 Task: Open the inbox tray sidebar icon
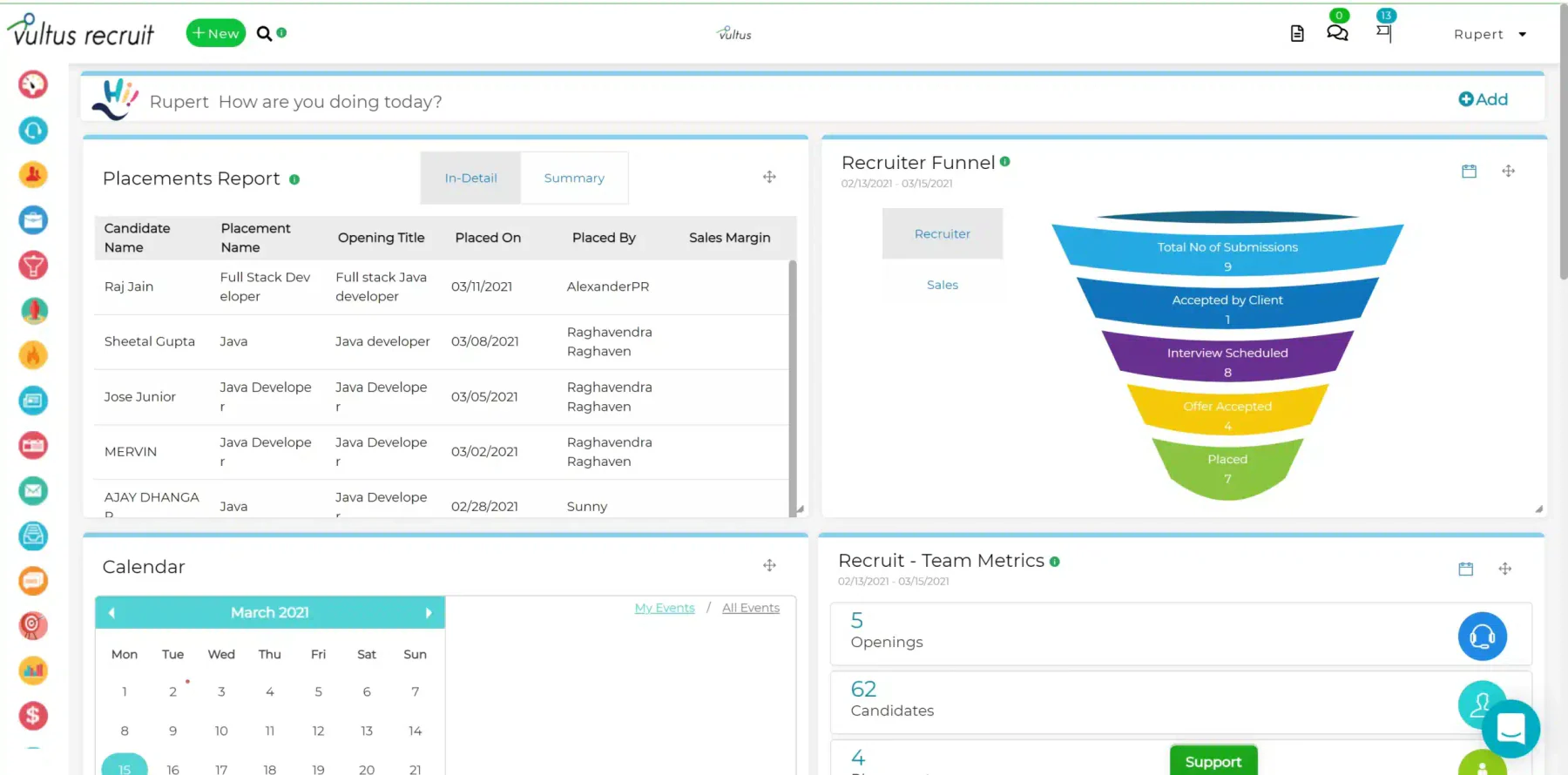pos(33,536)
